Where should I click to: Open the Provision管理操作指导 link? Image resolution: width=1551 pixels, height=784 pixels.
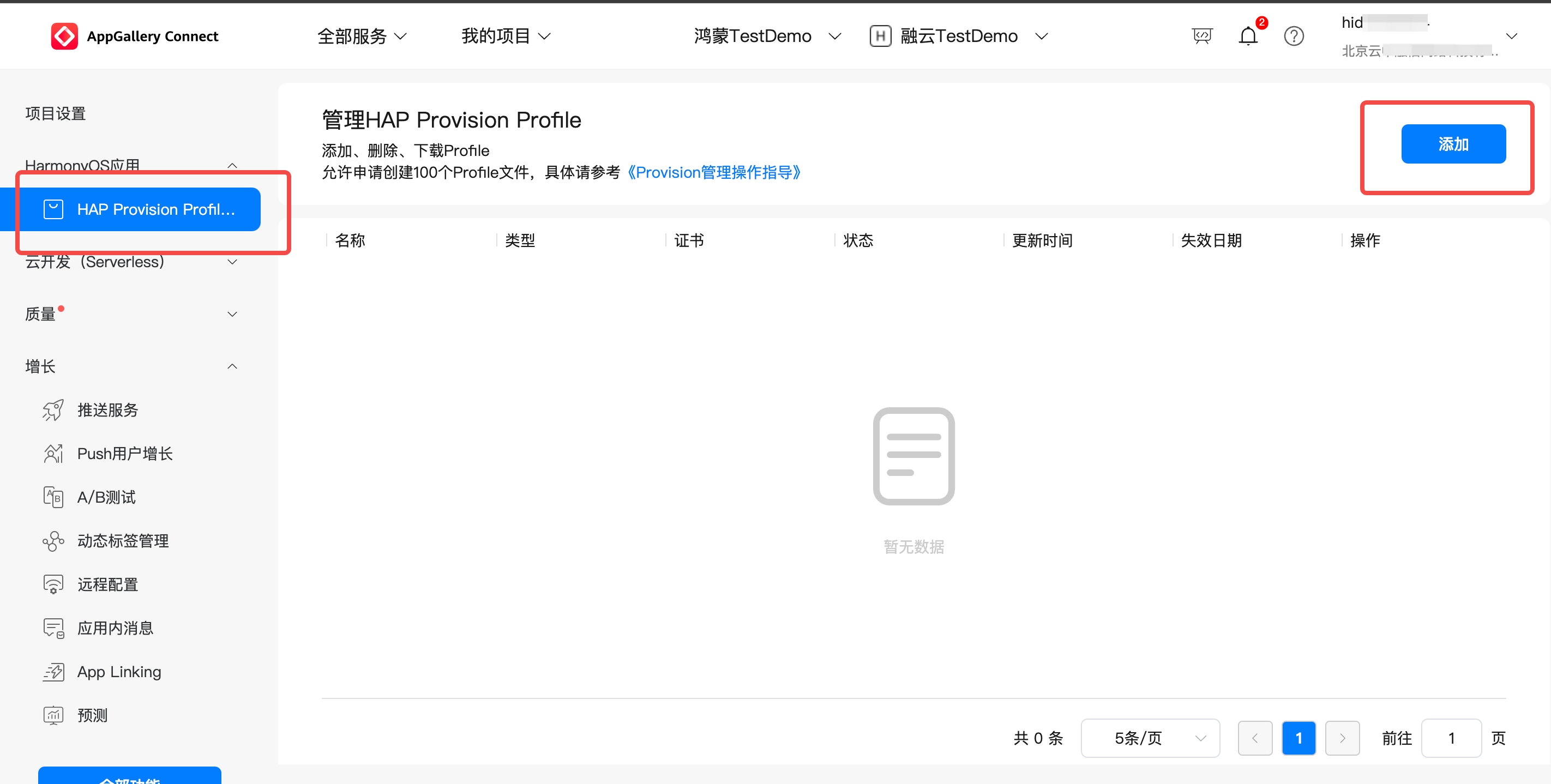[x=713, y=172]
